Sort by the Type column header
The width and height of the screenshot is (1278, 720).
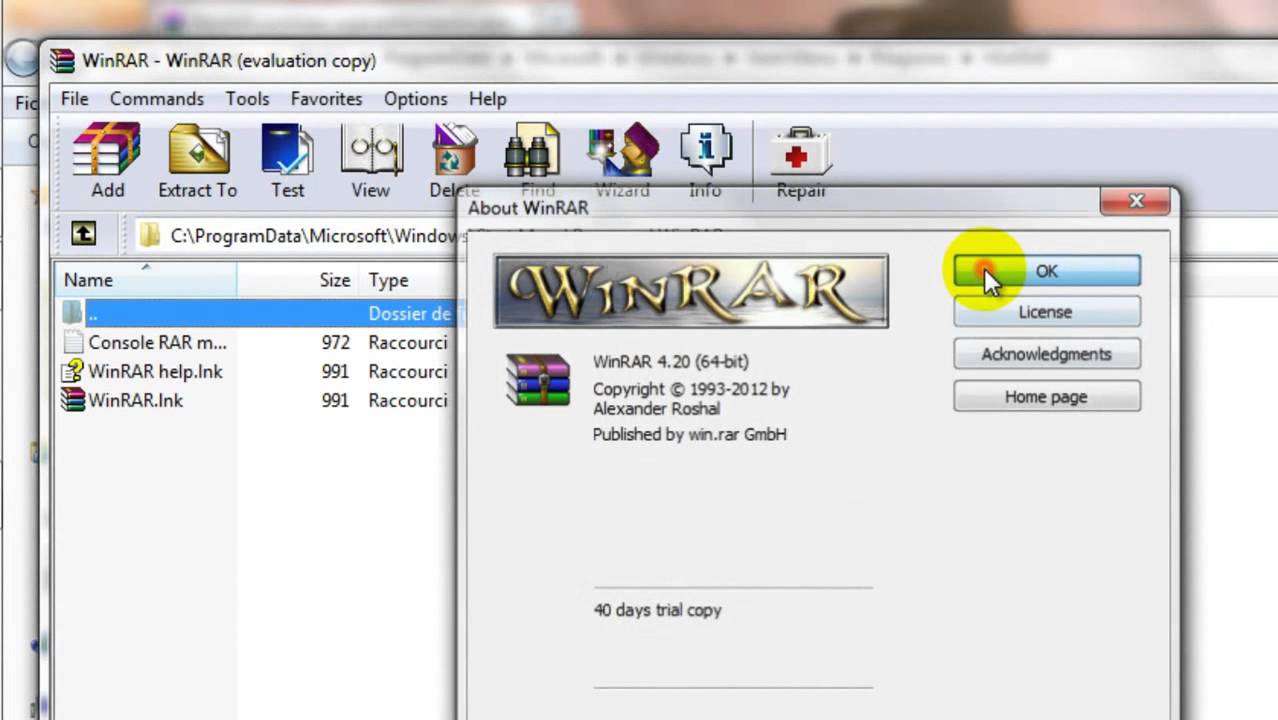408,280
